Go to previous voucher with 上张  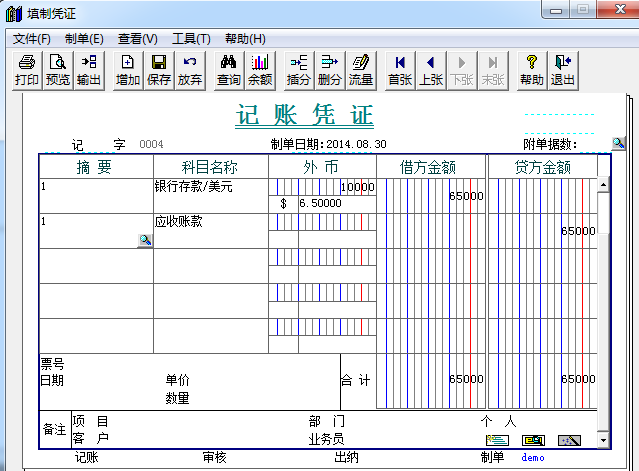point(430,70)
